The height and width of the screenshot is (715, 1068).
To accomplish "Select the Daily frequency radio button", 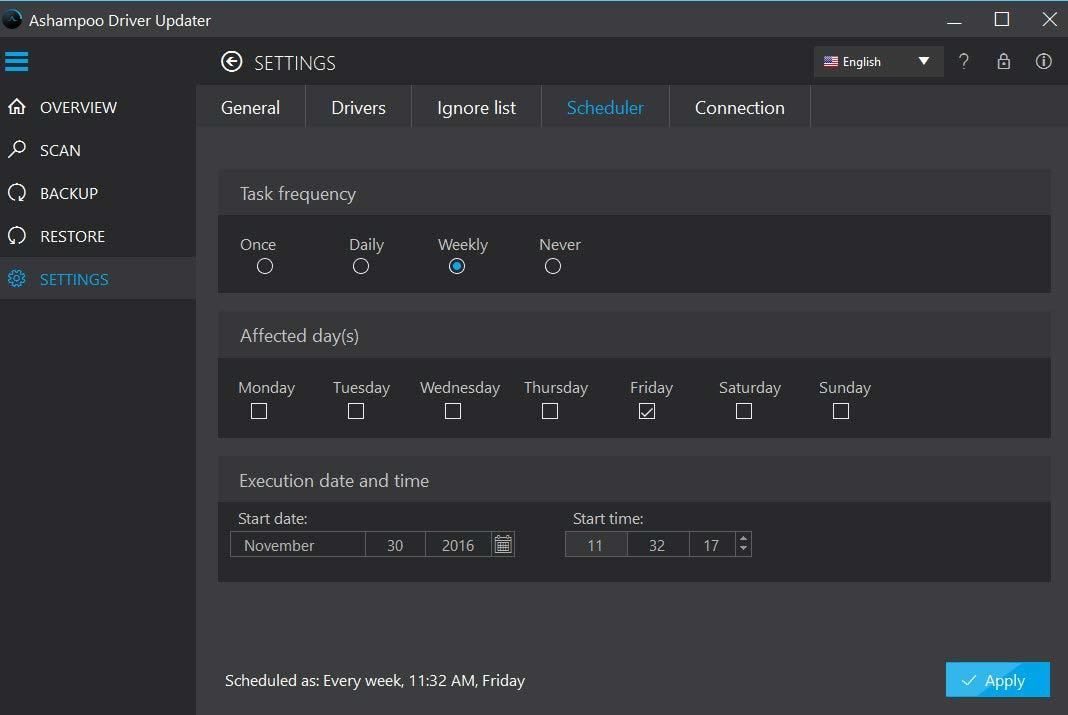I will 361,266.
